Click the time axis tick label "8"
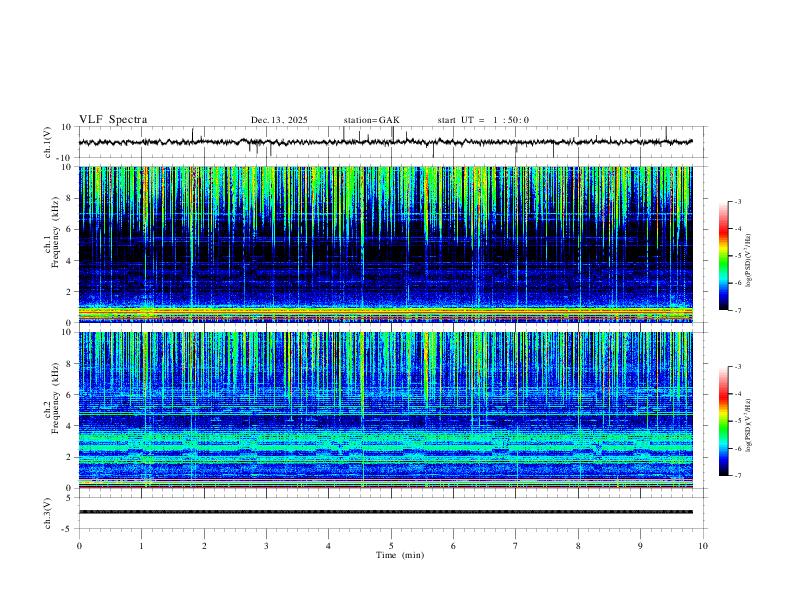 click(x=578, y=546)
